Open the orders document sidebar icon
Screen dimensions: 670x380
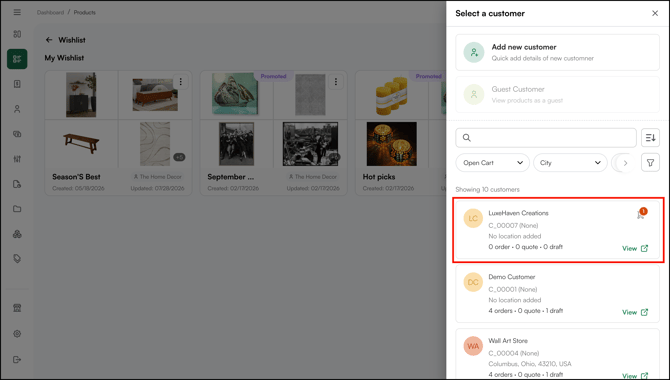click(17, 84)
